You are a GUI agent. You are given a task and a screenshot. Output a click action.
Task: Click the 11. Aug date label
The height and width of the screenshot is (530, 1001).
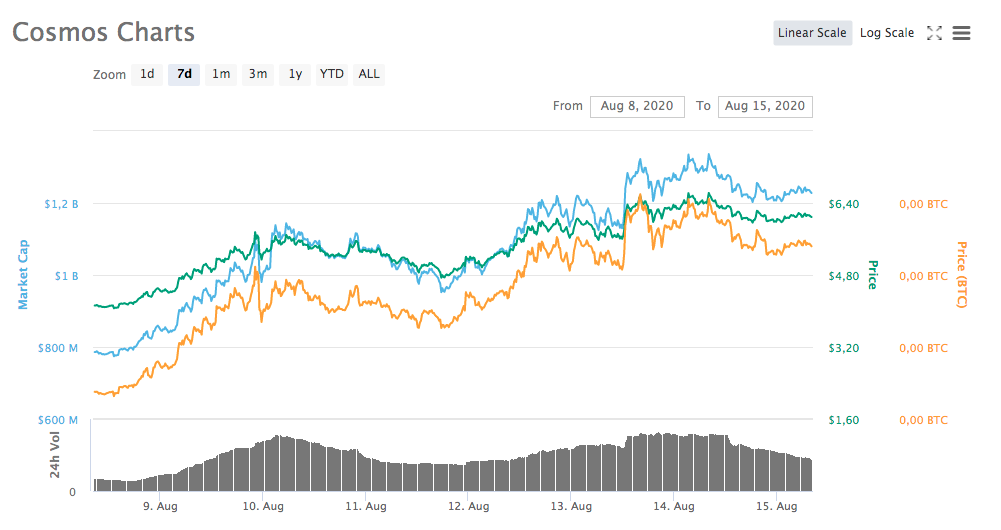tap(366, 506)
